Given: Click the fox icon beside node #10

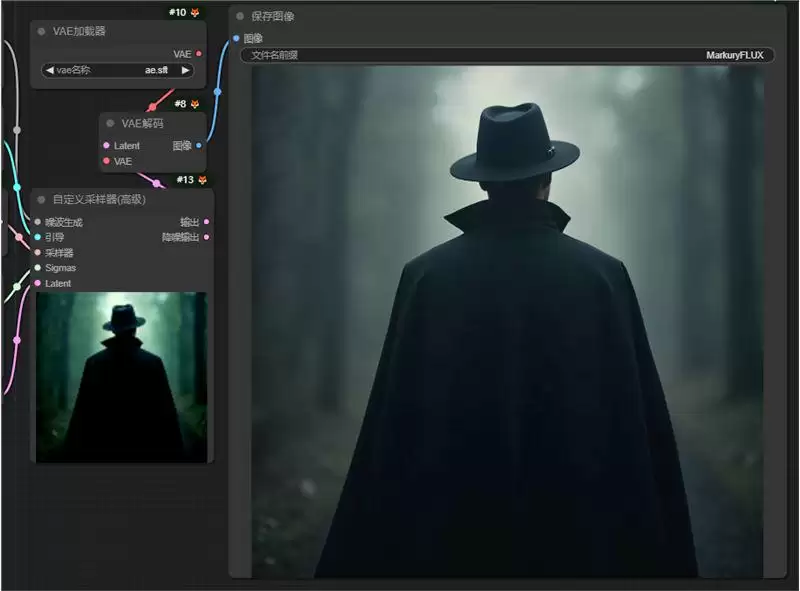Looking at the screenshot, I should pyautogui.click(x=195, y=12).
